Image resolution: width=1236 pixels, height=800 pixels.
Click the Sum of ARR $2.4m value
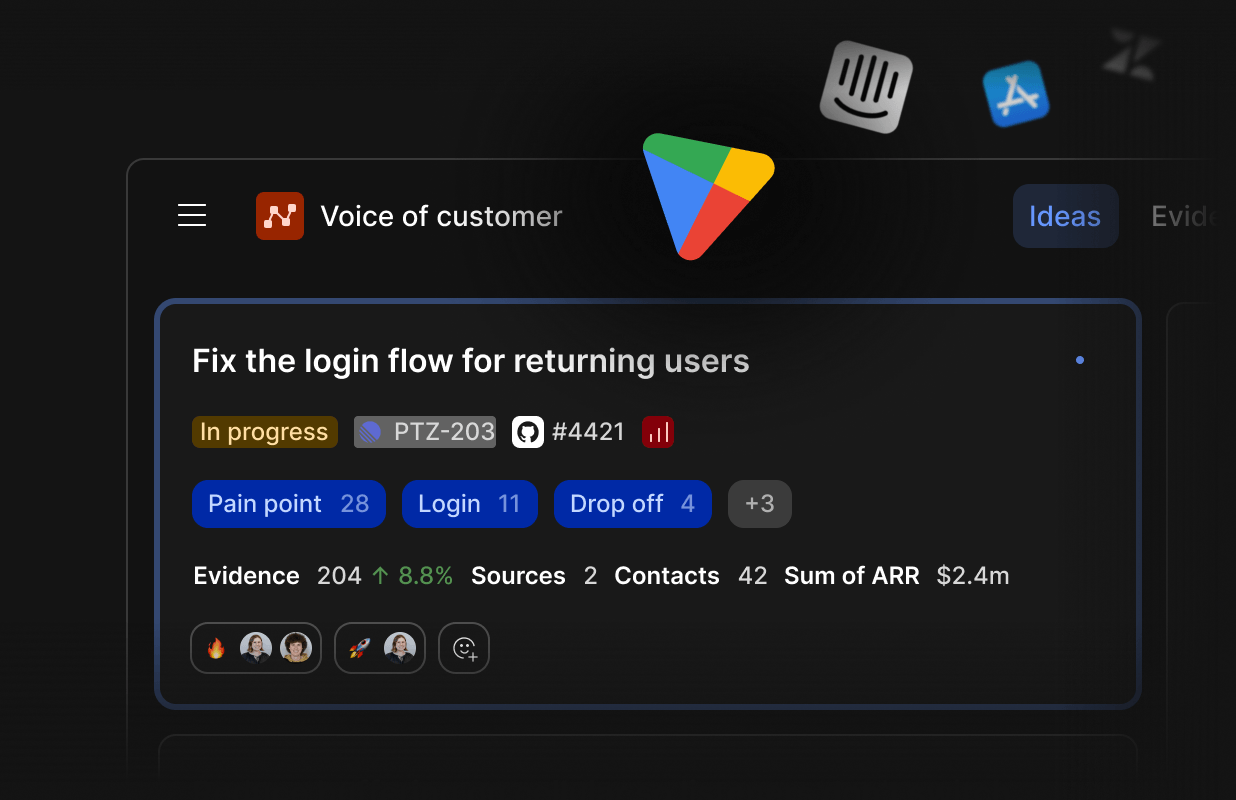pyautogui.click(x=973, y=576)
